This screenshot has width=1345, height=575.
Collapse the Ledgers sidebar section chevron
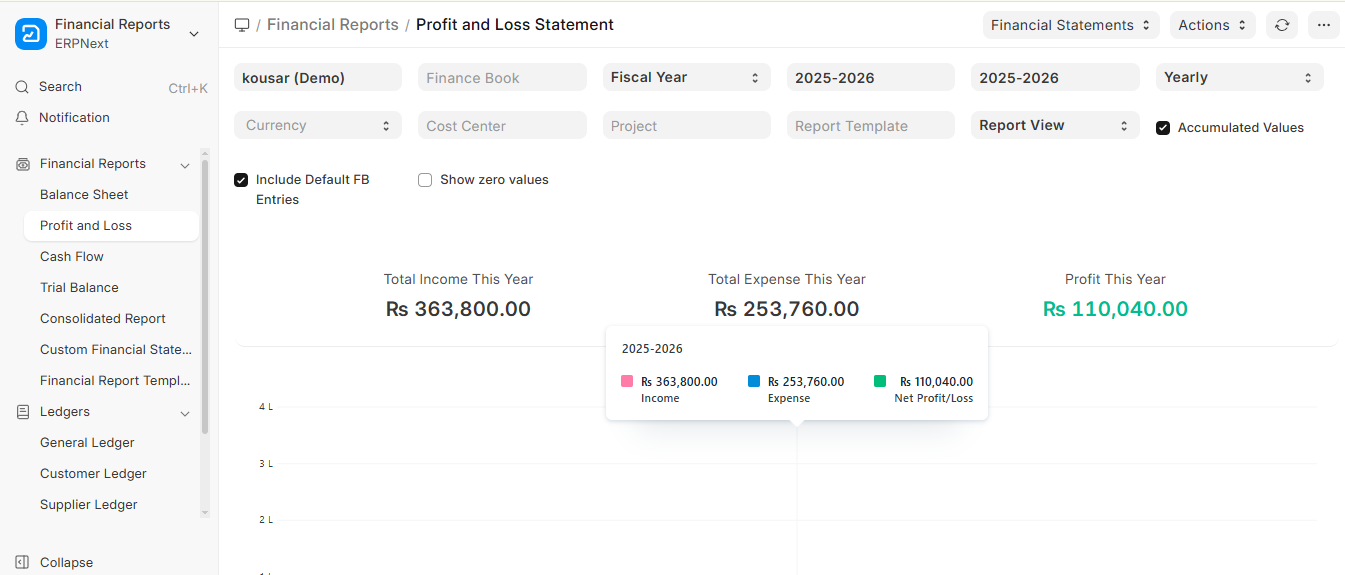coord(185,413)
